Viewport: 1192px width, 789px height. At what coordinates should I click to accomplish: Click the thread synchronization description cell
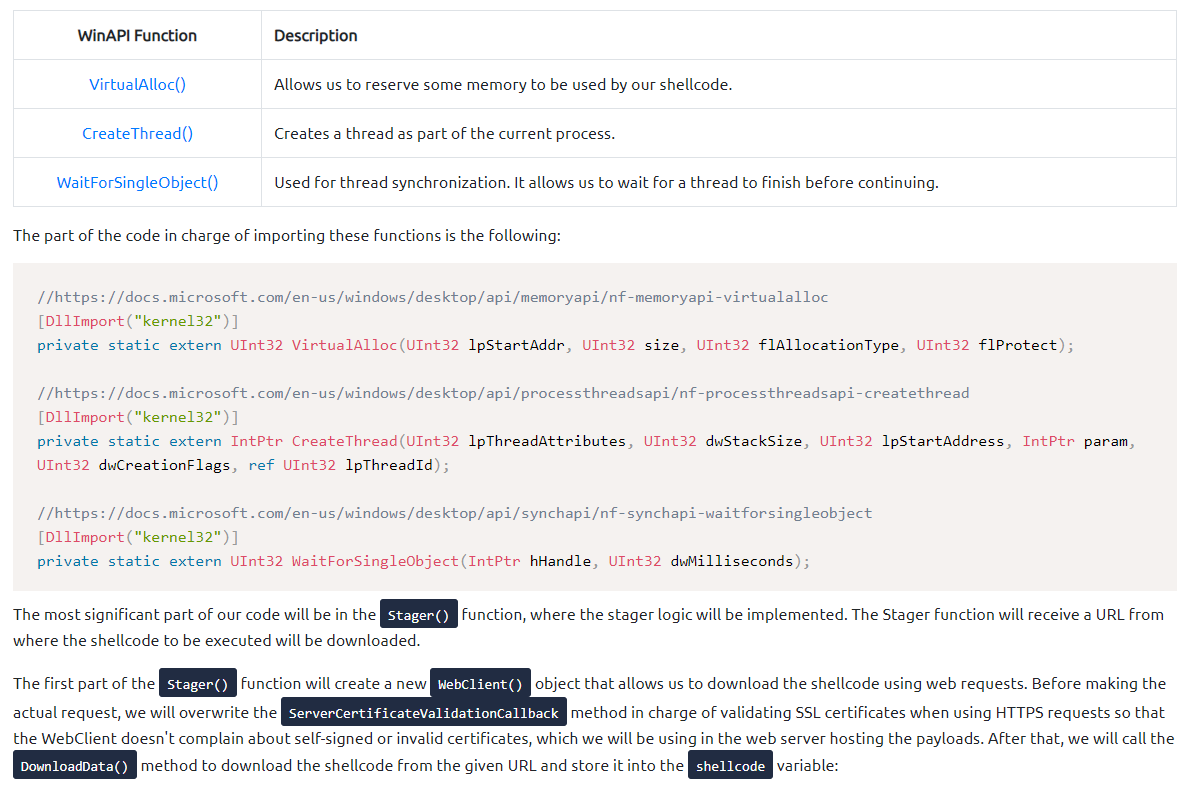coord(606,182)
